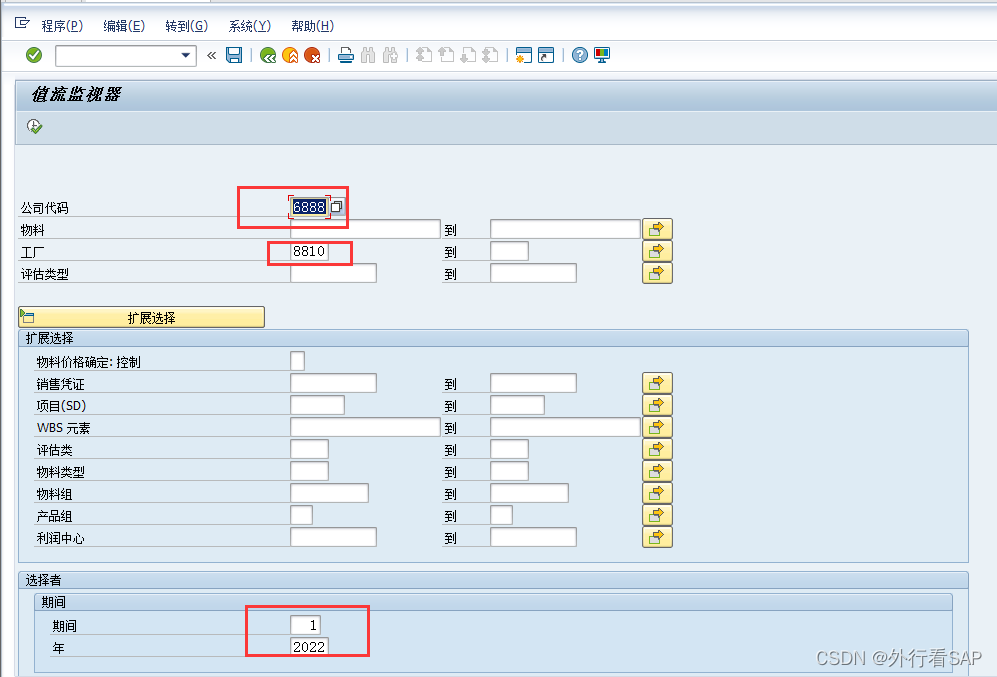Open multiple selection for 物料类型
The height and width of the screenshot is (677, 997).
pyautogui.click(x=657, y=471)
